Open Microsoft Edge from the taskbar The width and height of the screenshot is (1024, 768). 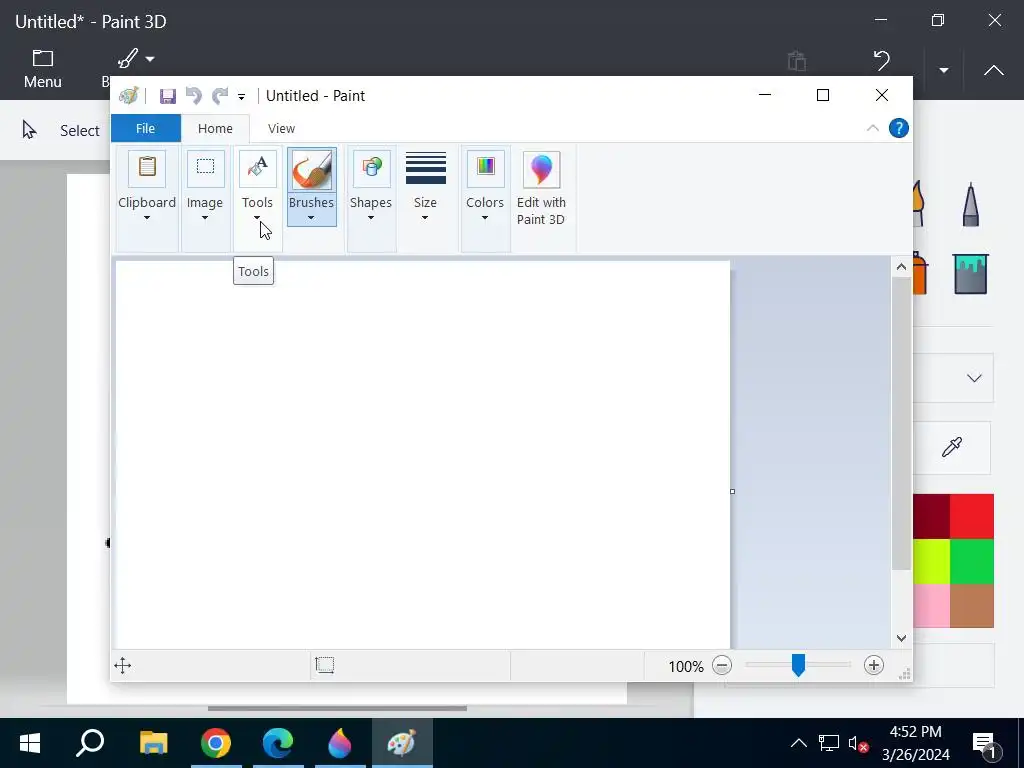click(278, 743)
